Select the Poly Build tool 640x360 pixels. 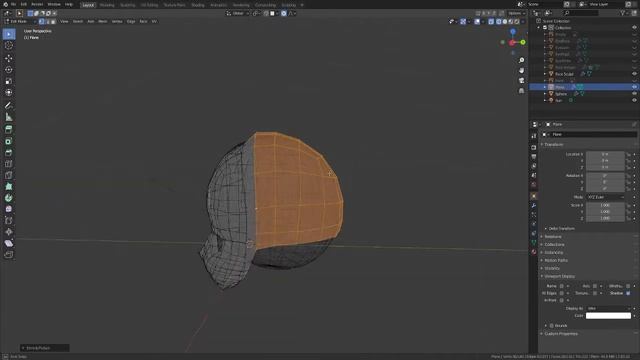(9, 187)
